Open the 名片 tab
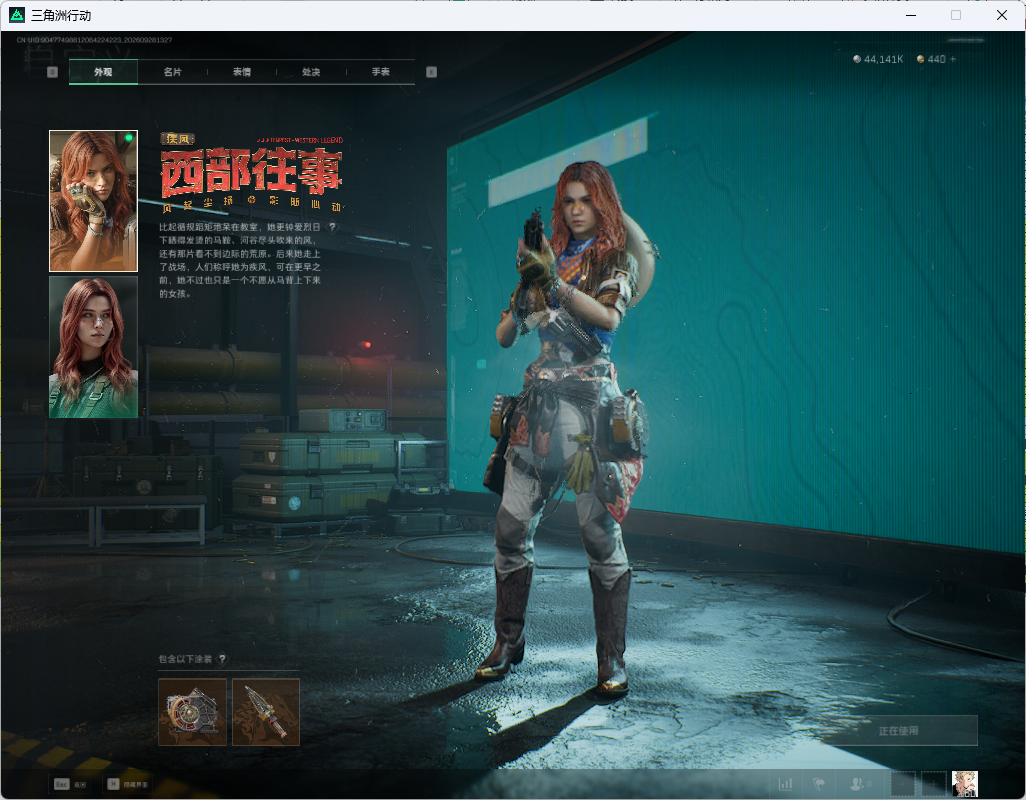 coord(173,72)
